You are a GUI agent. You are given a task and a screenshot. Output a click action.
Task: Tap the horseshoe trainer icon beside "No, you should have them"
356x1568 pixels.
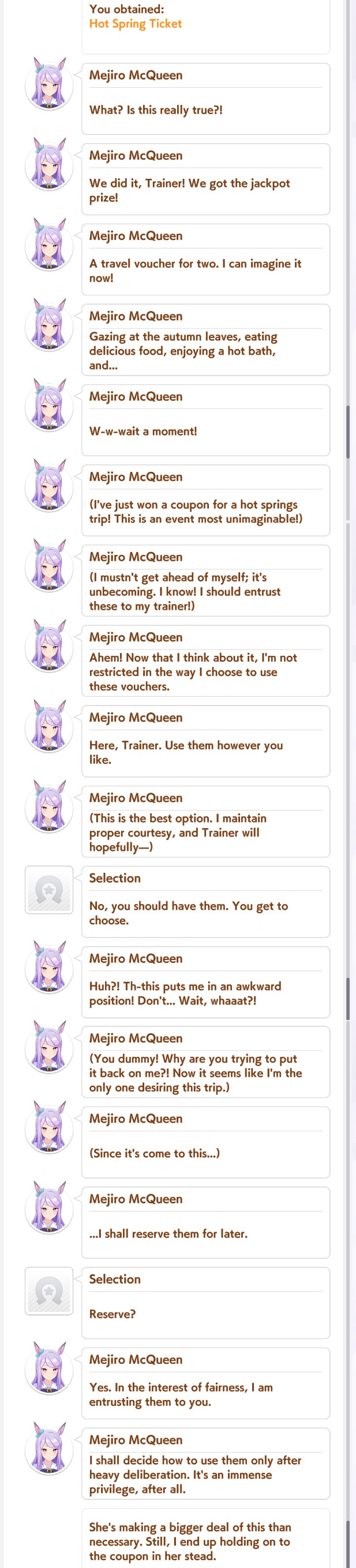point(48,890)
